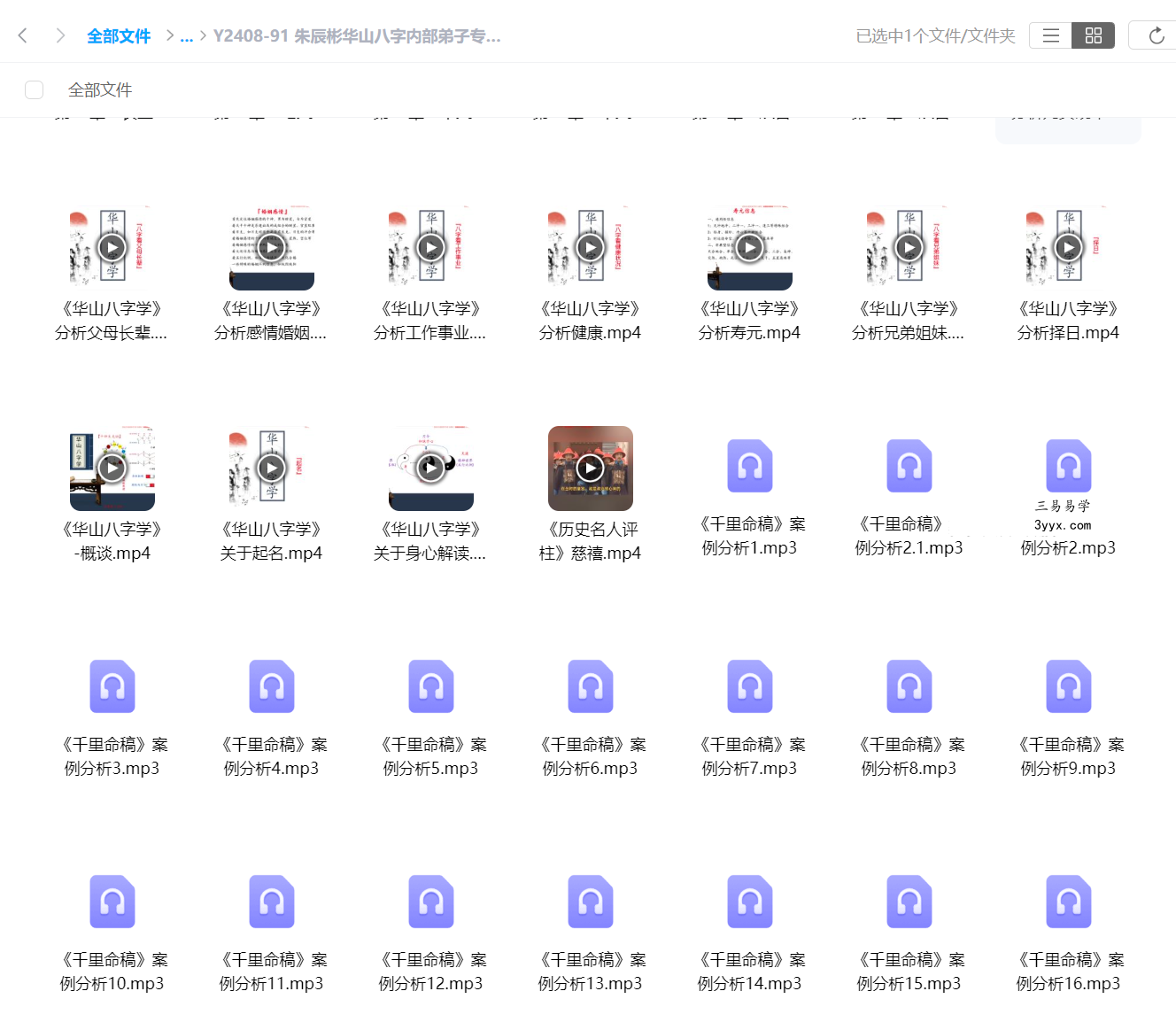Open audio icon 案例分析6.mp3
1176x1030 pixels.
(591, 686)
